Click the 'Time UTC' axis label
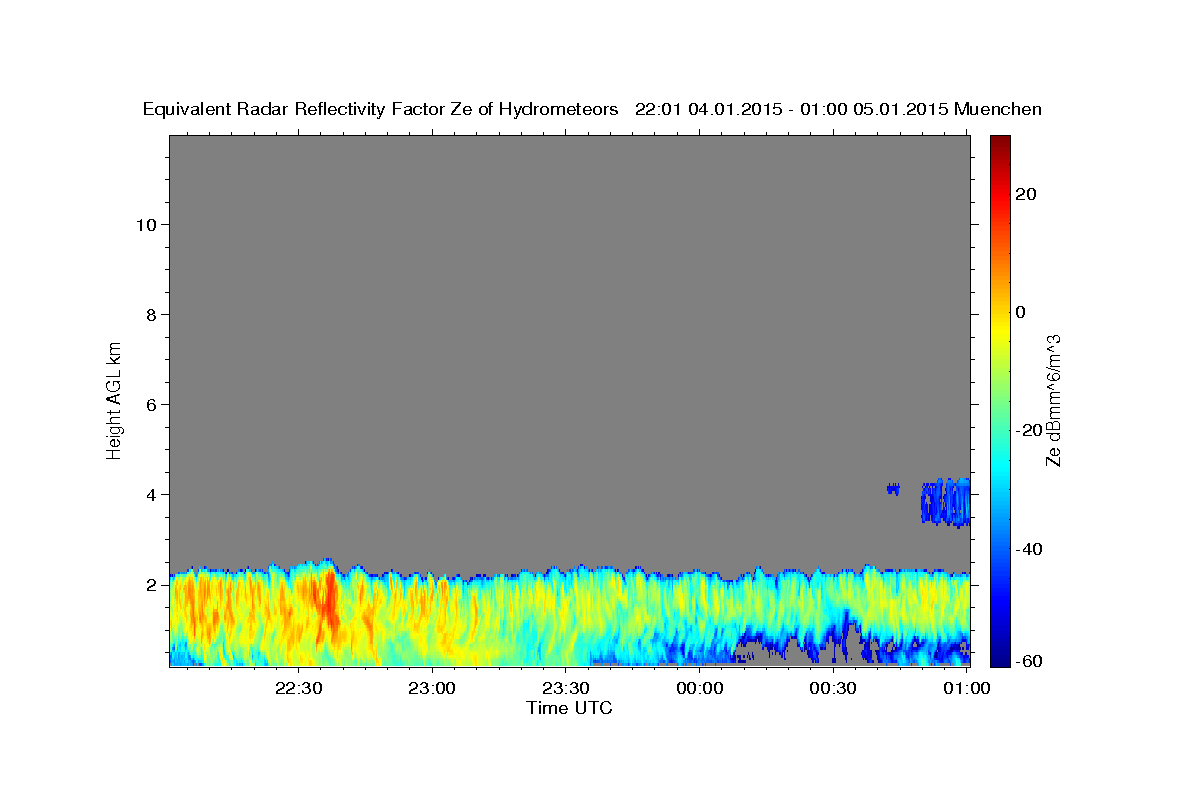Viewport: 1200px width, 800px height. [x=569, y=708]
